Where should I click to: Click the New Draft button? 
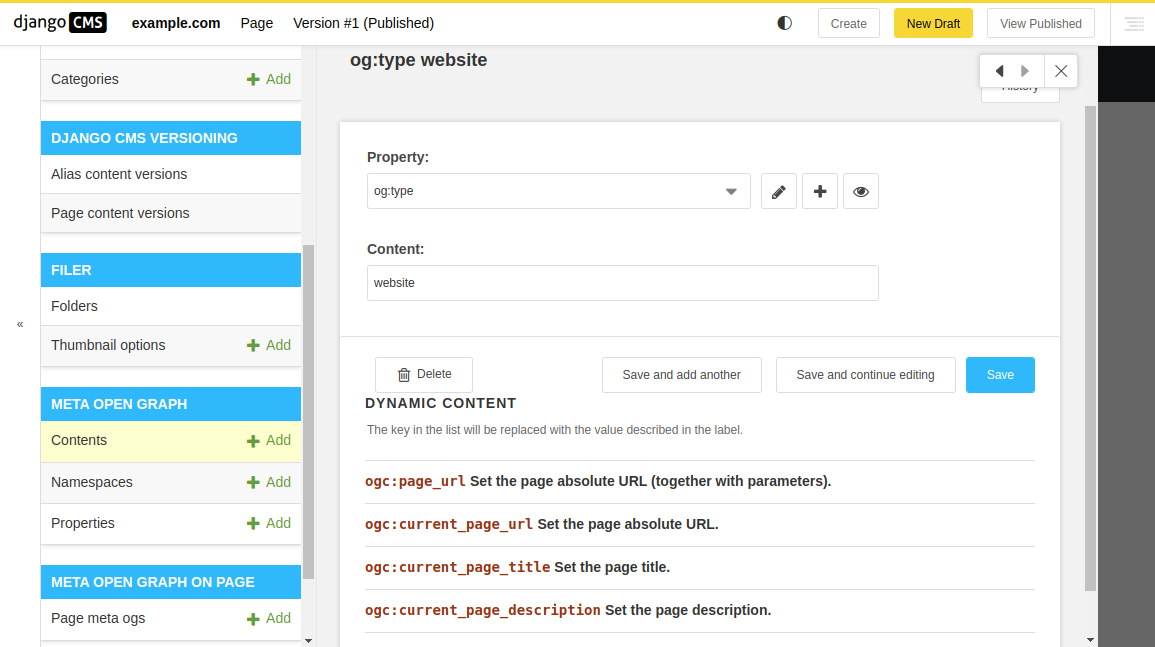pyautogui.click(x=933, y=24)
